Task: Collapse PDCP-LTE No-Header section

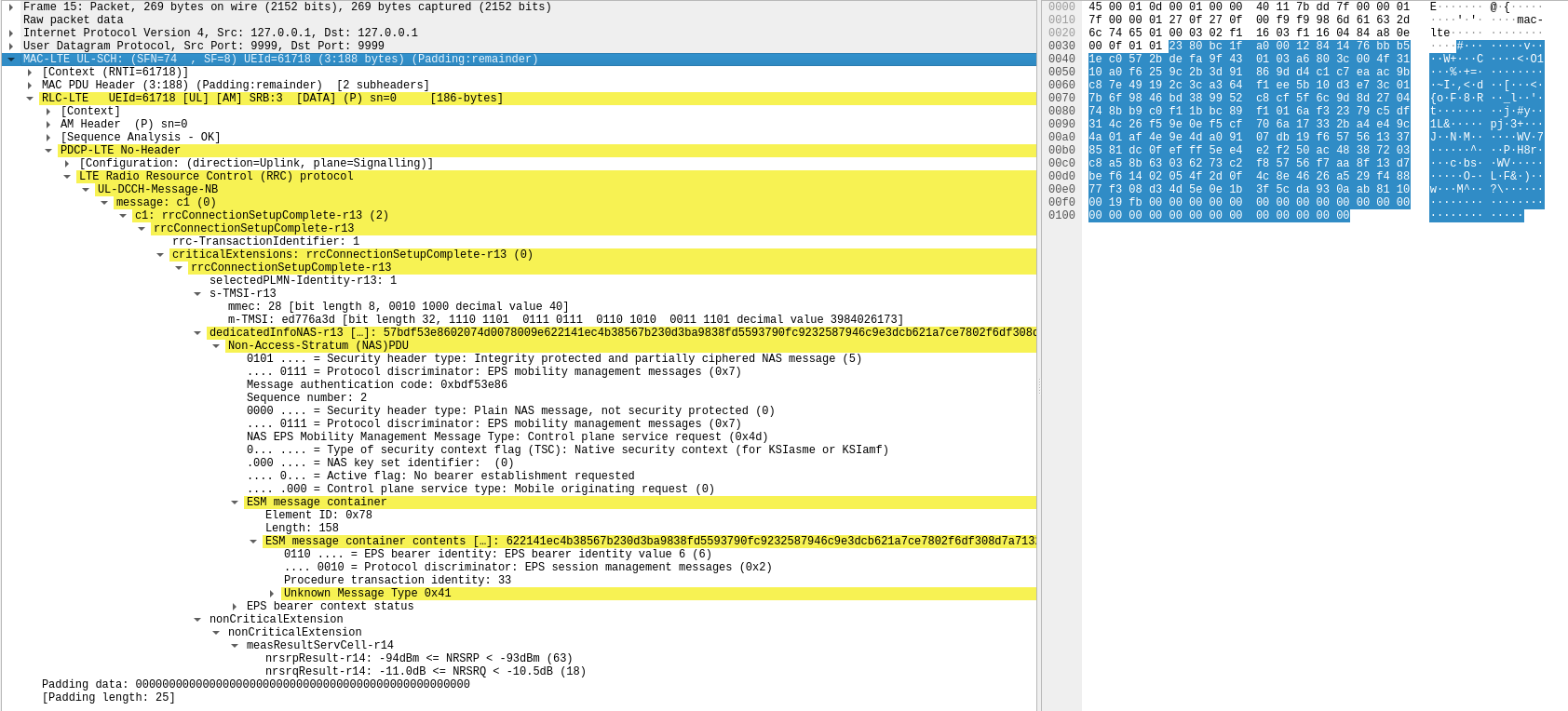Action: click(48, 151)
